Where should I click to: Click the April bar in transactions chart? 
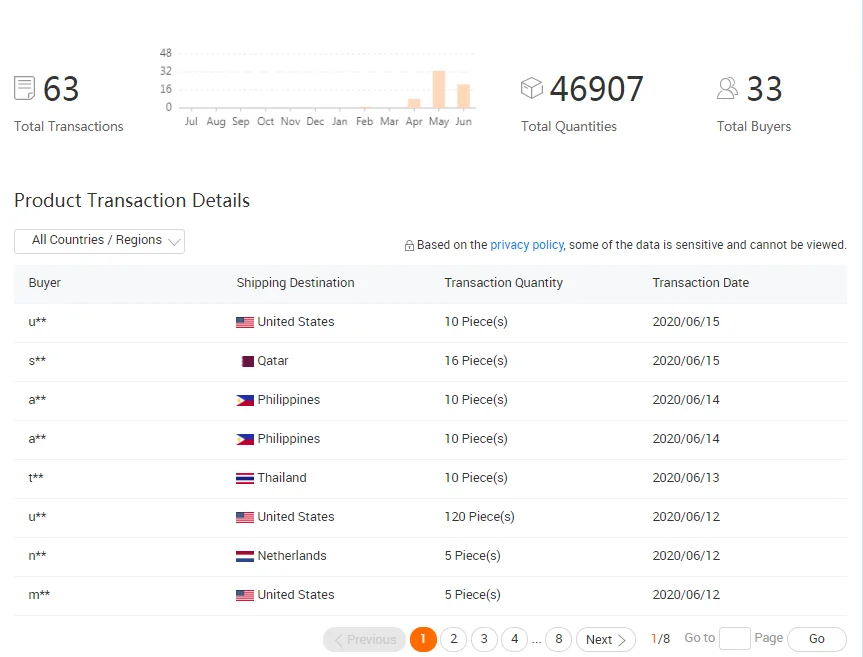click(x=414, y=103)
